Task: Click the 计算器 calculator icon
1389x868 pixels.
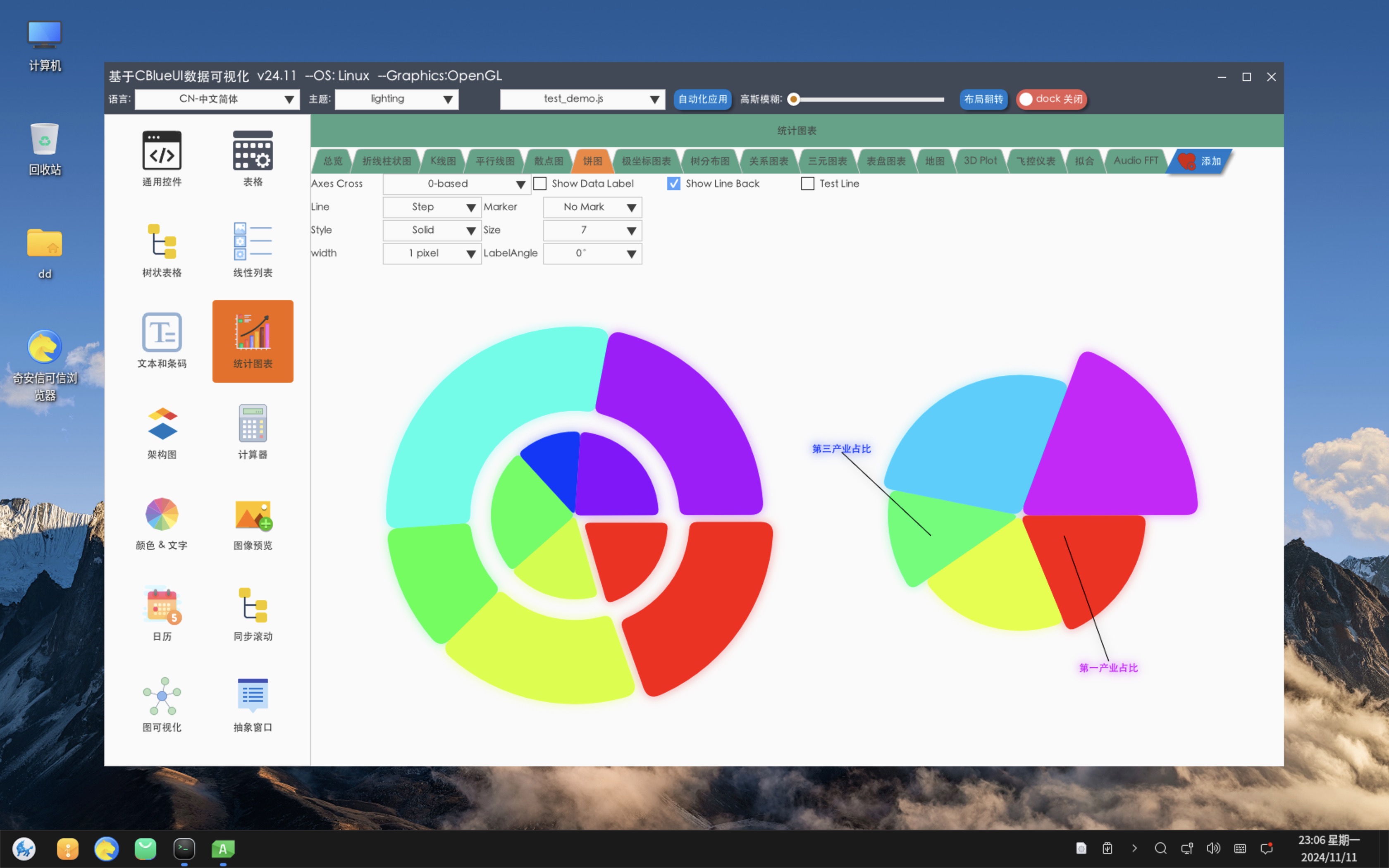Action: tap(253, 424)
